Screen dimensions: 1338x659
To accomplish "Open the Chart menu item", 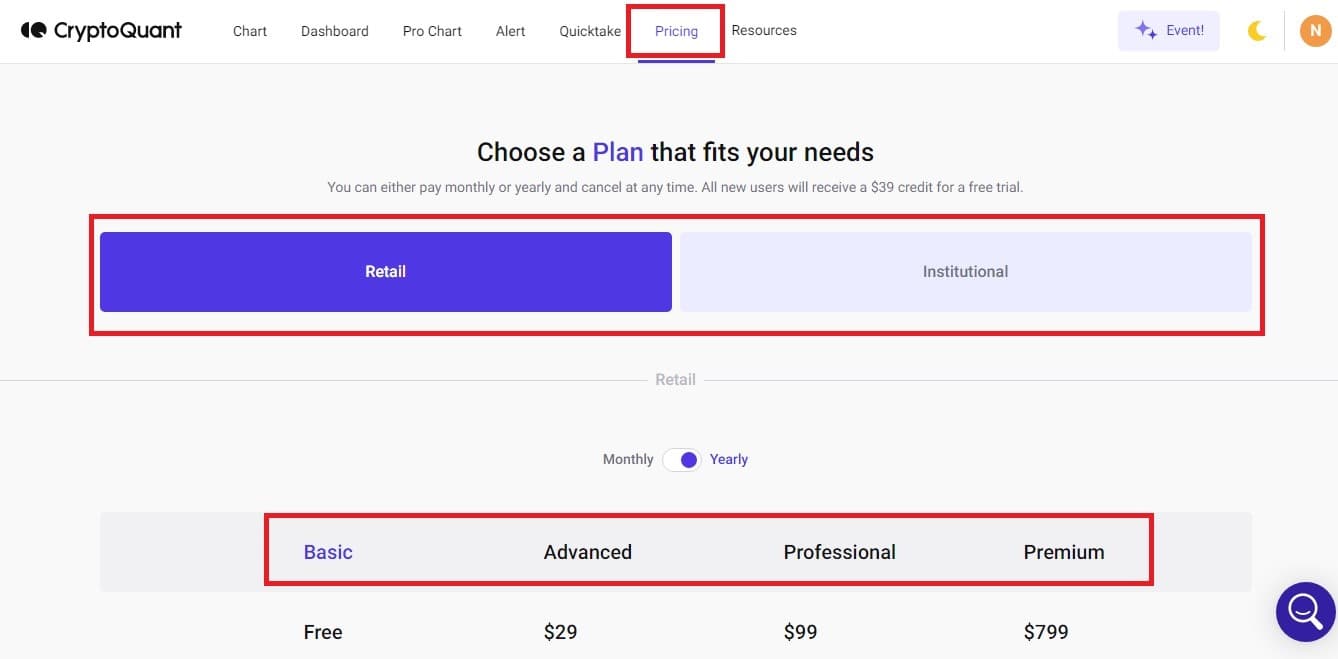I will click(x=250, y=31).
